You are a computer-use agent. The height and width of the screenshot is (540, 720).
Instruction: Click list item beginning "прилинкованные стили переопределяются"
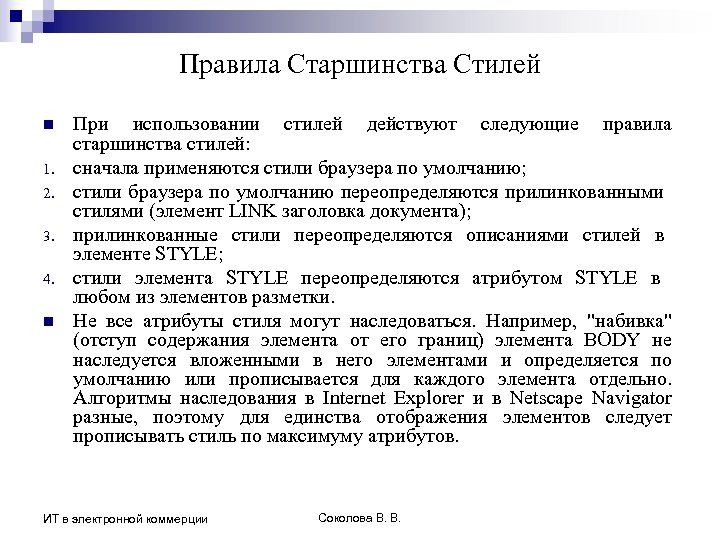click(x=368, y=244)
